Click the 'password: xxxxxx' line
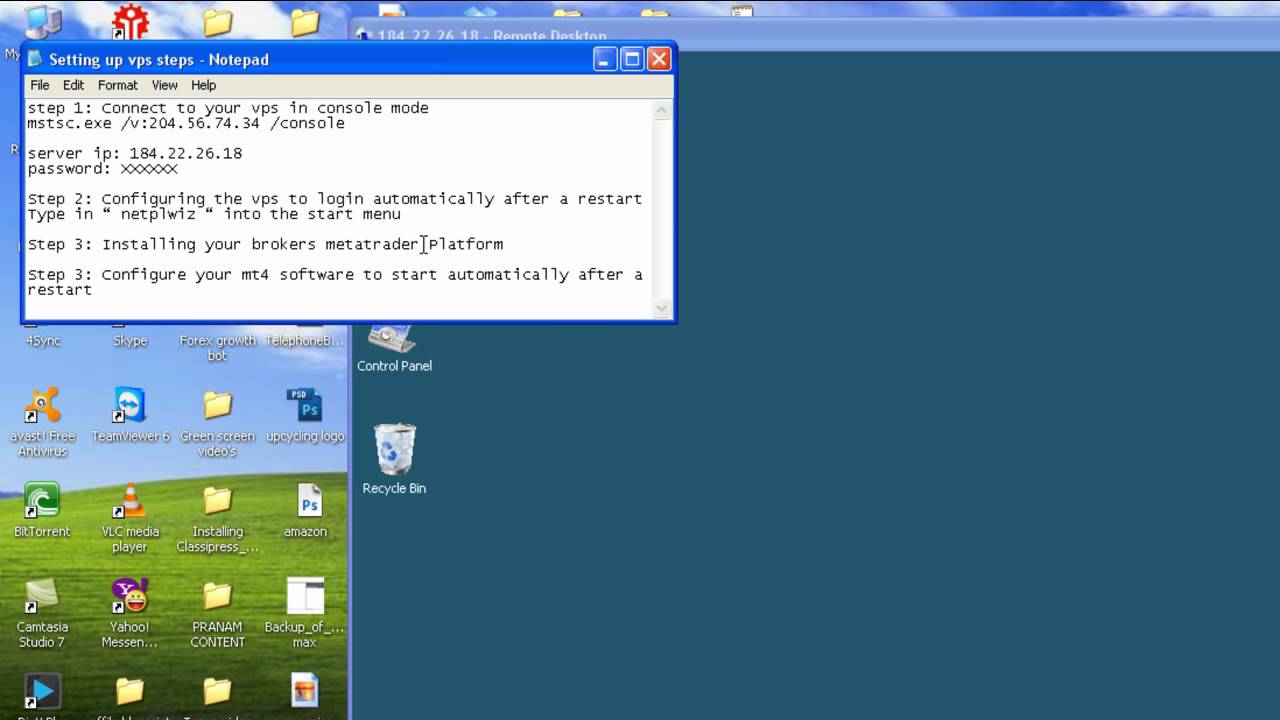 [102, 168]
